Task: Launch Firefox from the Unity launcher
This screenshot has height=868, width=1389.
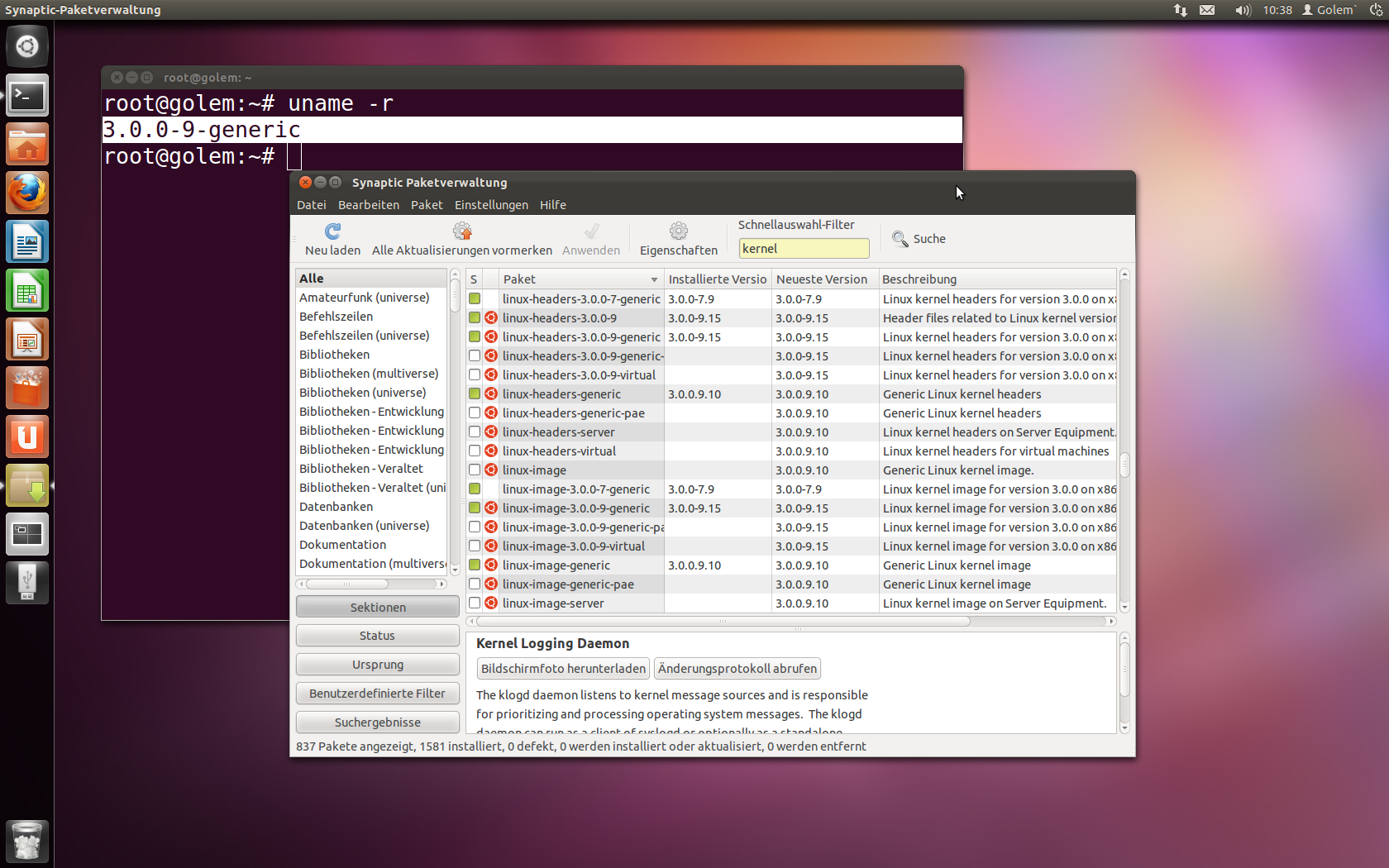Action: click(x=27, y=193)
